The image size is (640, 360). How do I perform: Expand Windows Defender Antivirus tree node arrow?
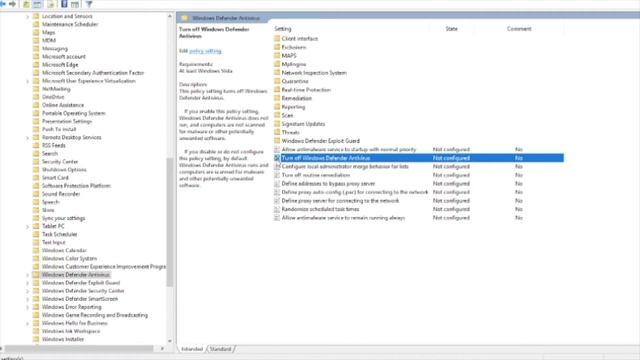(28, 275)
